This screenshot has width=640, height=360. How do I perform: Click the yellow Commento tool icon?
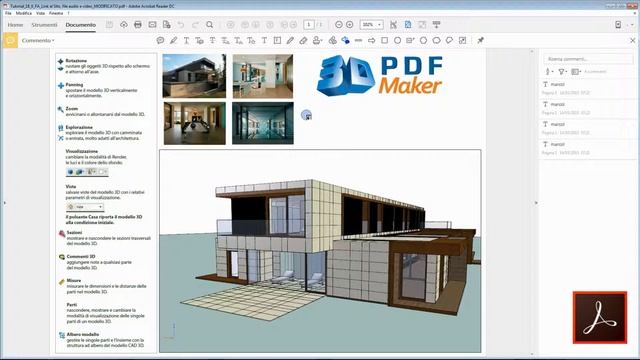tap(10, 40)
